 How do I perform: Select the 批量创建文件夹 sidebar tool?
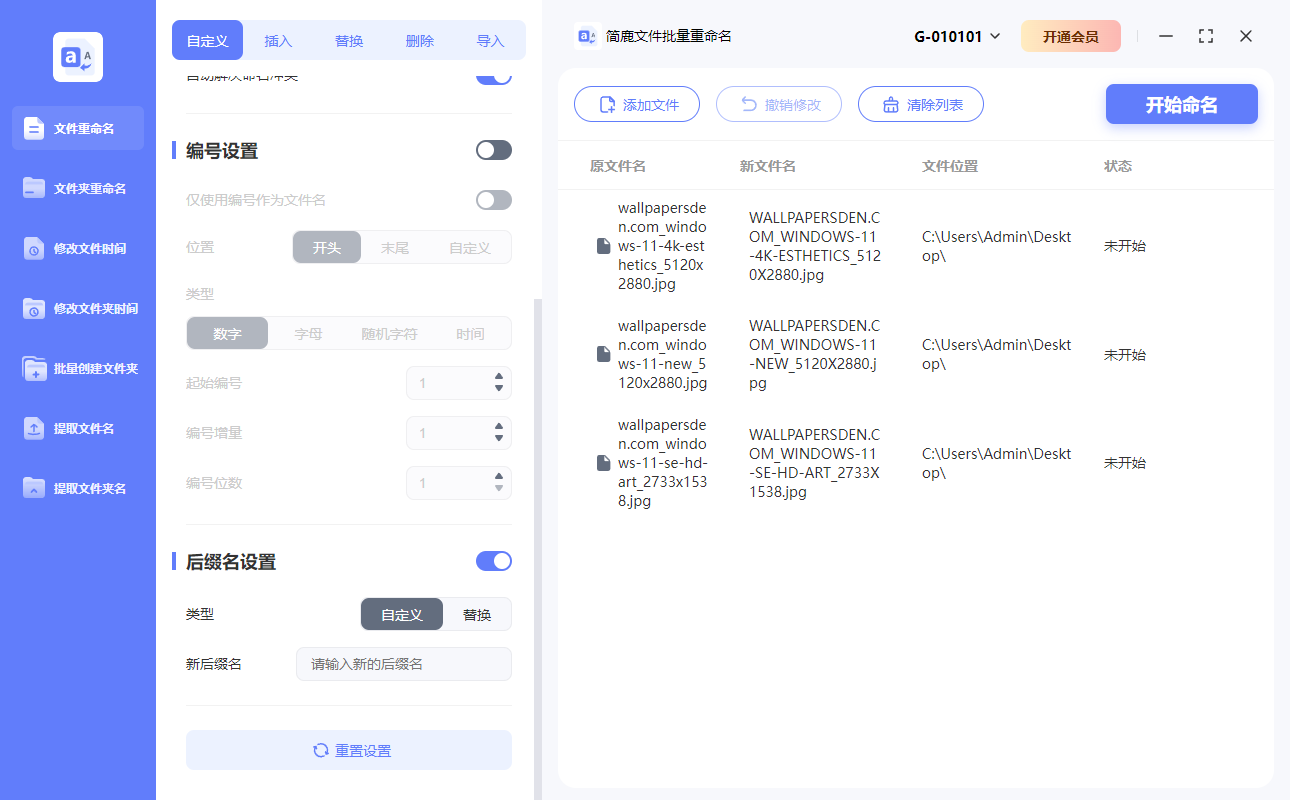pos(77,368)
